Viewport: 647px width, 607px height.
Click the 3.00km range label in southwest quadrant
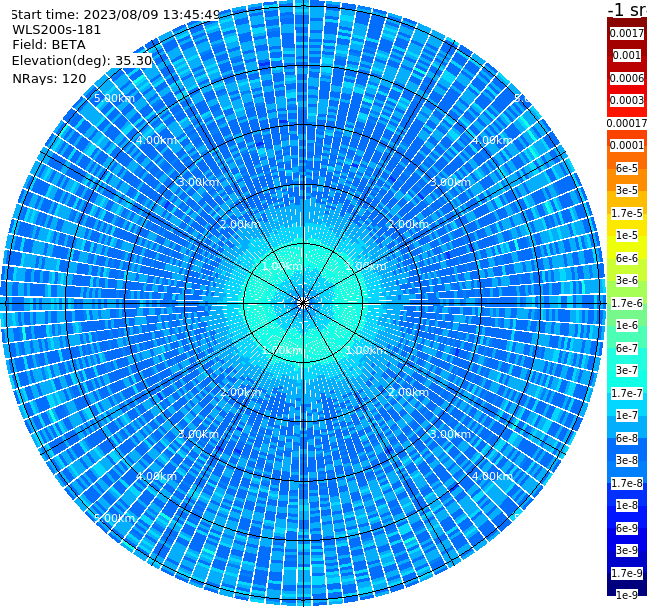[x=198, y=434]
